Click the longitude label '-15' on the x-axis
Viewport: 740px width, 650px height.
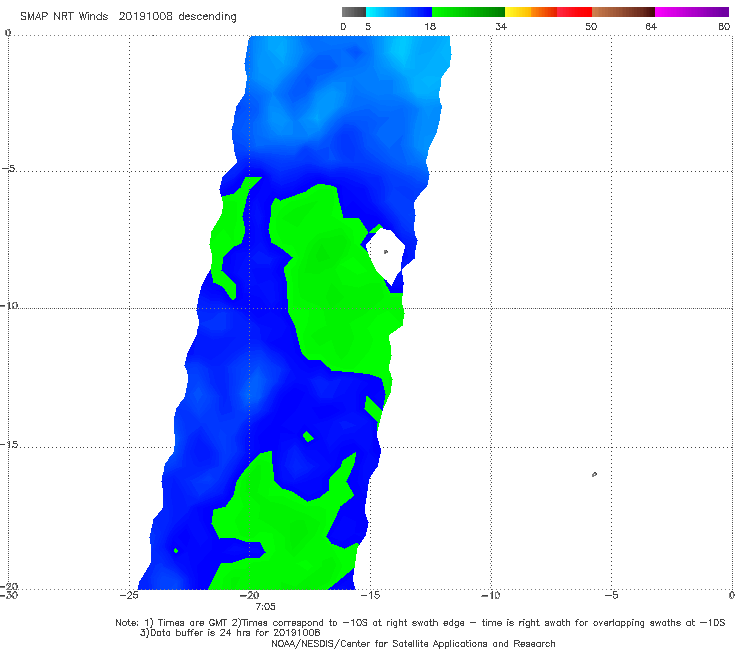click(370, 595)
